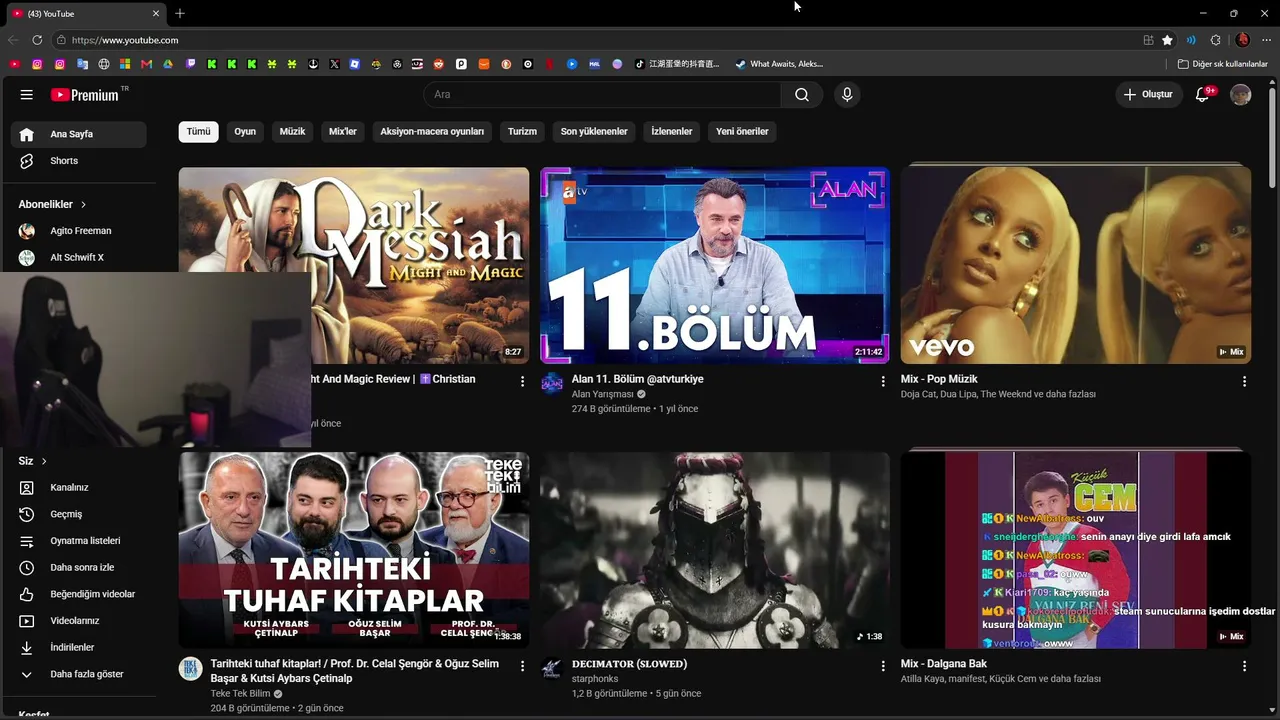This screenshot has width=1280, height=720.
Task: Click the YouTube Premium logo
Action: pyautogui.click(x=86, y=95)
